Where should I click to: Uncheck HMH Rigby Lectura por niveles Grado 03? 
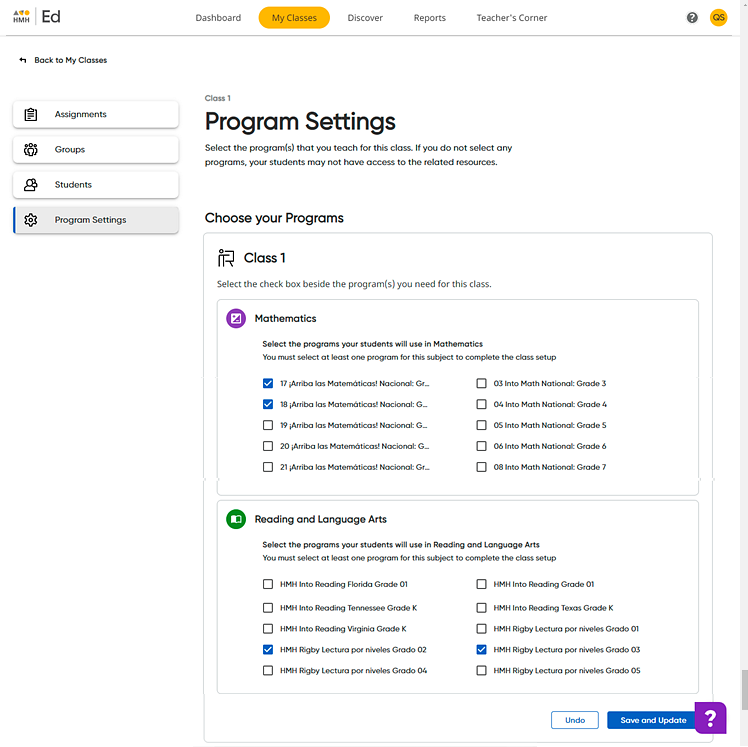(x=481, y=650)
